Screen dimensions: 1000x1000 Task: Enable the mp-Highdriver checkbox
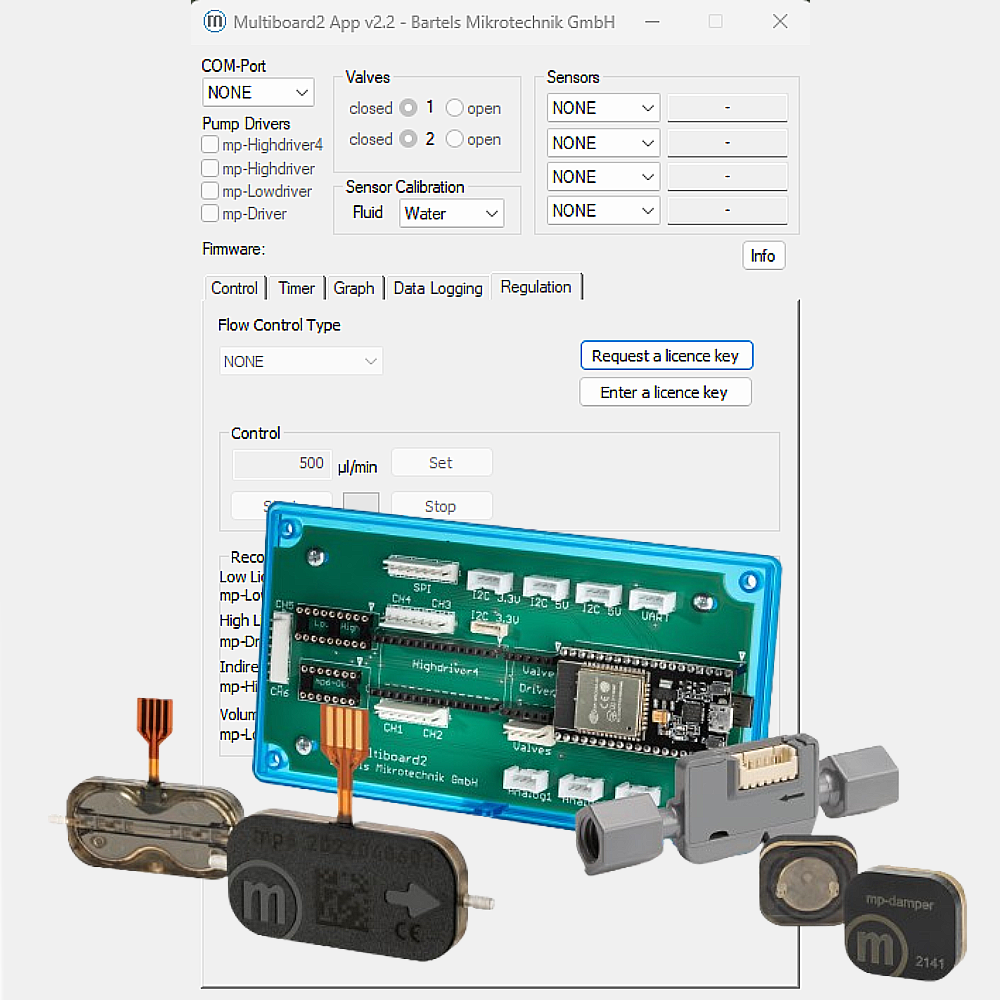[x=210, y=168]
